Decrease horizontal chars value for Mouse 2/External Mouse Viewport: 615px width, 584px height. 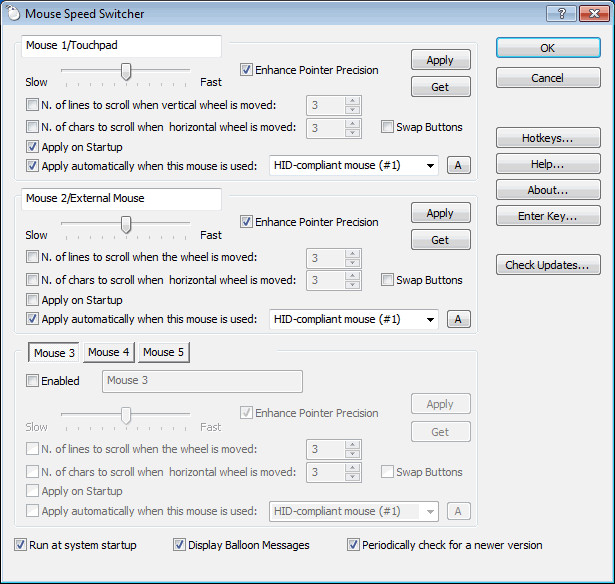tap(353, 285)
